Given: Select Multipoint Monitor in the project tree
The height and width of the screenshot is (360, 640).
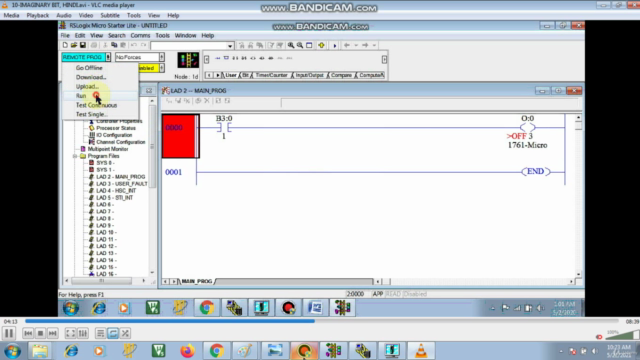Looking at the screenshot, I should (108, 149).
